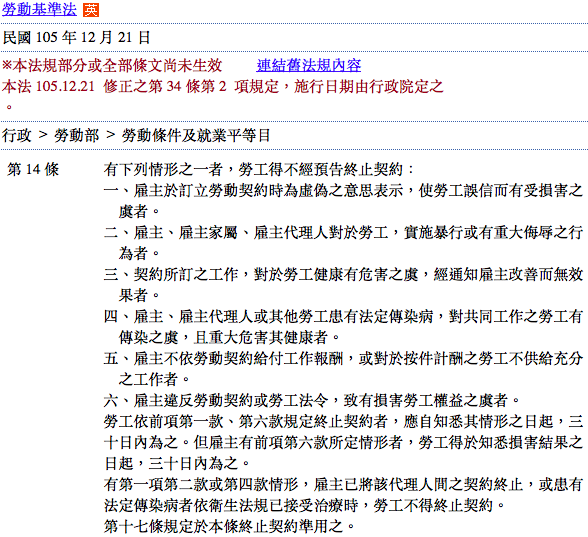Click the red notice ※本法規部分或全部條文尚未生效
The height and width of the screenshot is (537, 588).
tap(112, 65)
